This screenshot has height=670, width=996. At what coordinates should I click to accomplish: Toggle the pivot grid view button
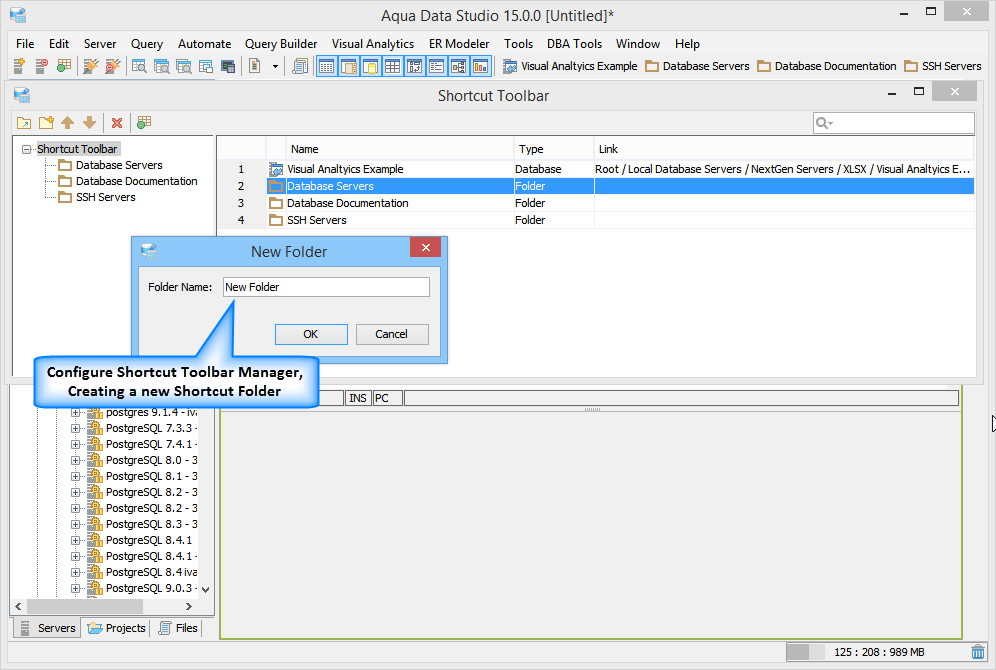point(415,65)
